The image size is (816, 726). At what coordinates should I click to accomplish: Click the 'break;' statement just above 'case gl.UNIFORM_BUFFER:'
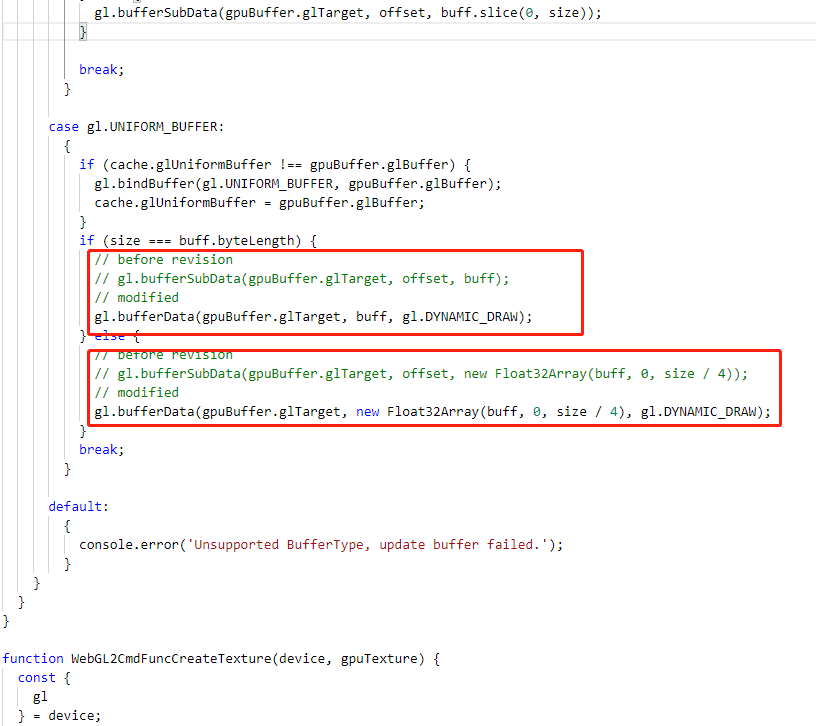tap(101, 69)
